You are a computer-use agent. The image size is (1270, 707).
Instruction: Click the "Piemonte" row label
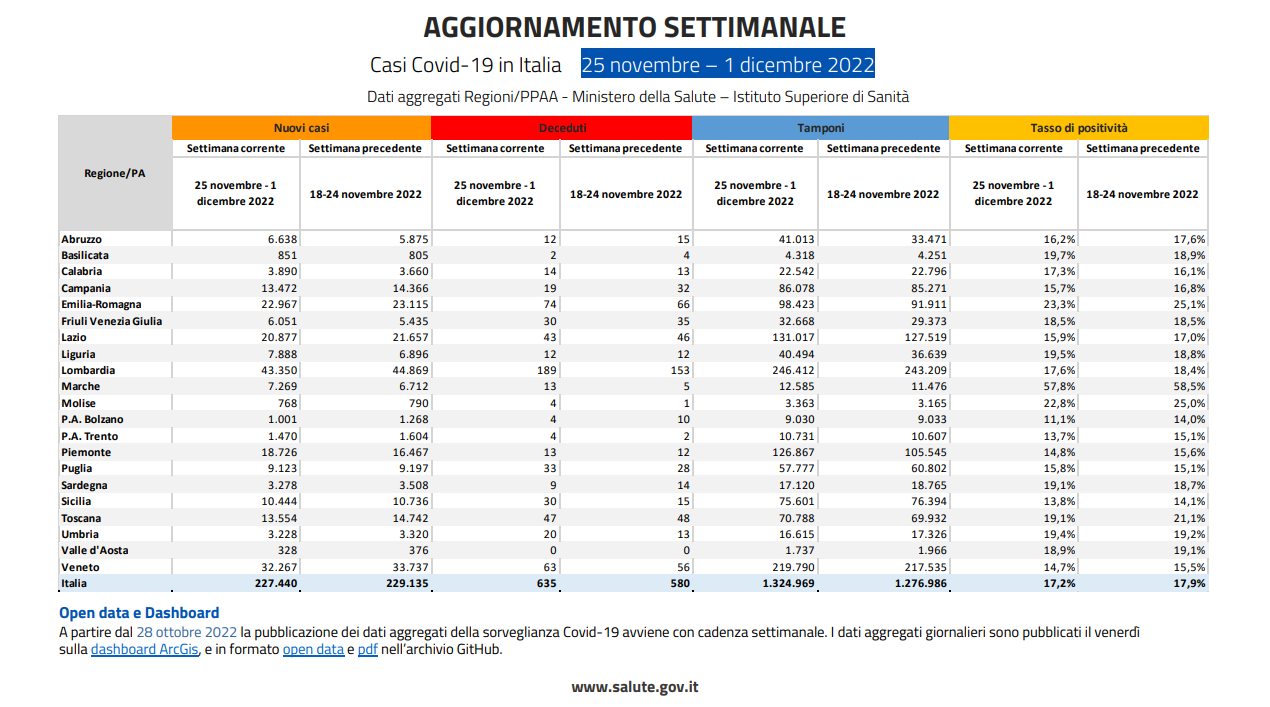(86, 452)
